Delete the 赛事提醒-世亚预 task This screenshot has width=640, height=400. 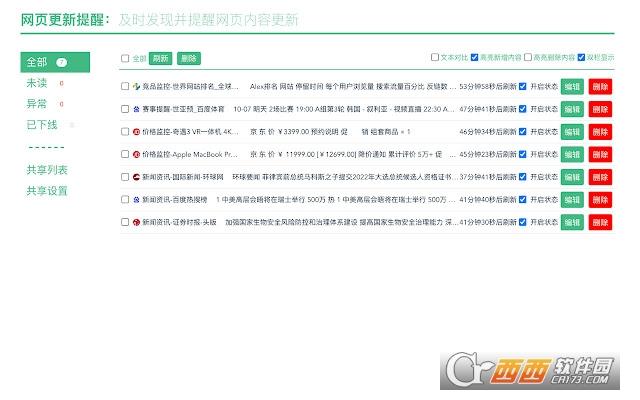[x=600, y=109]
